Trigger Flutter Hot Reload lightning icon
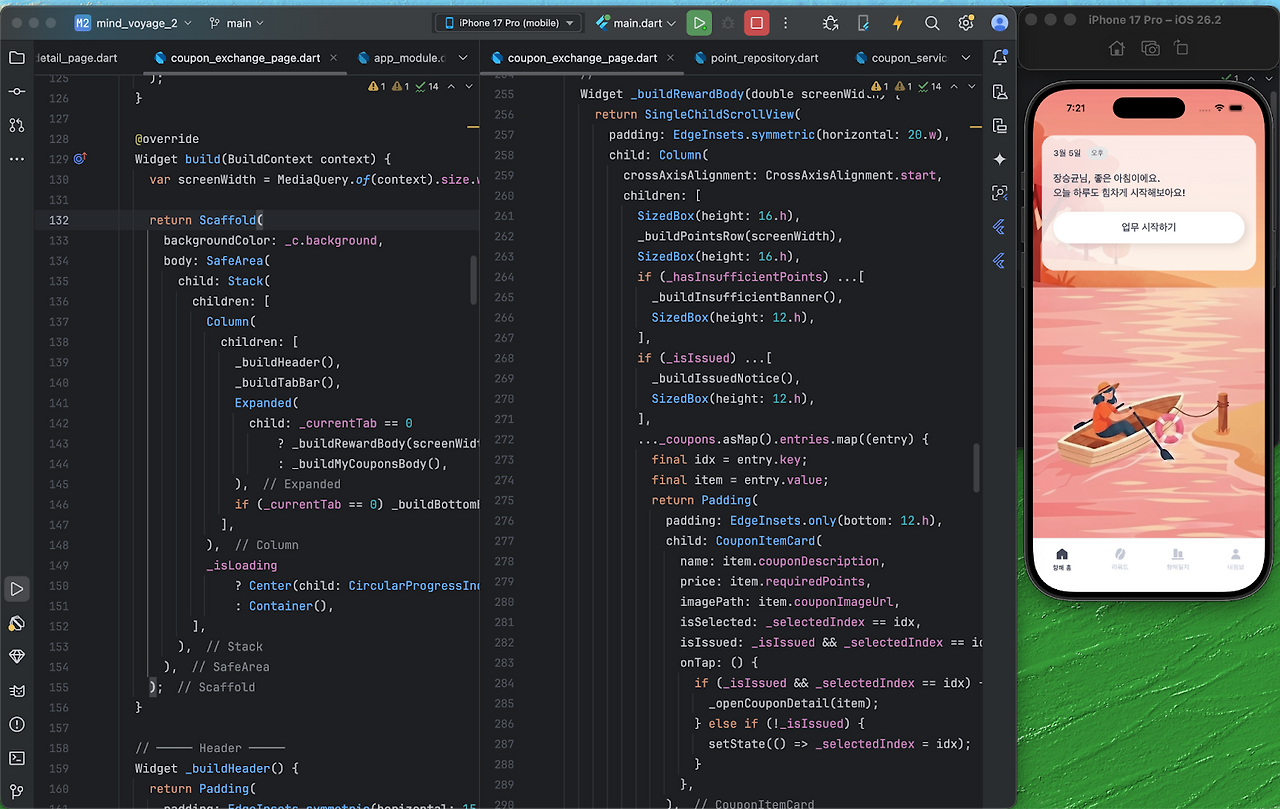The image size is (1280, 809). pyautogui.click(x=897, y=23)
